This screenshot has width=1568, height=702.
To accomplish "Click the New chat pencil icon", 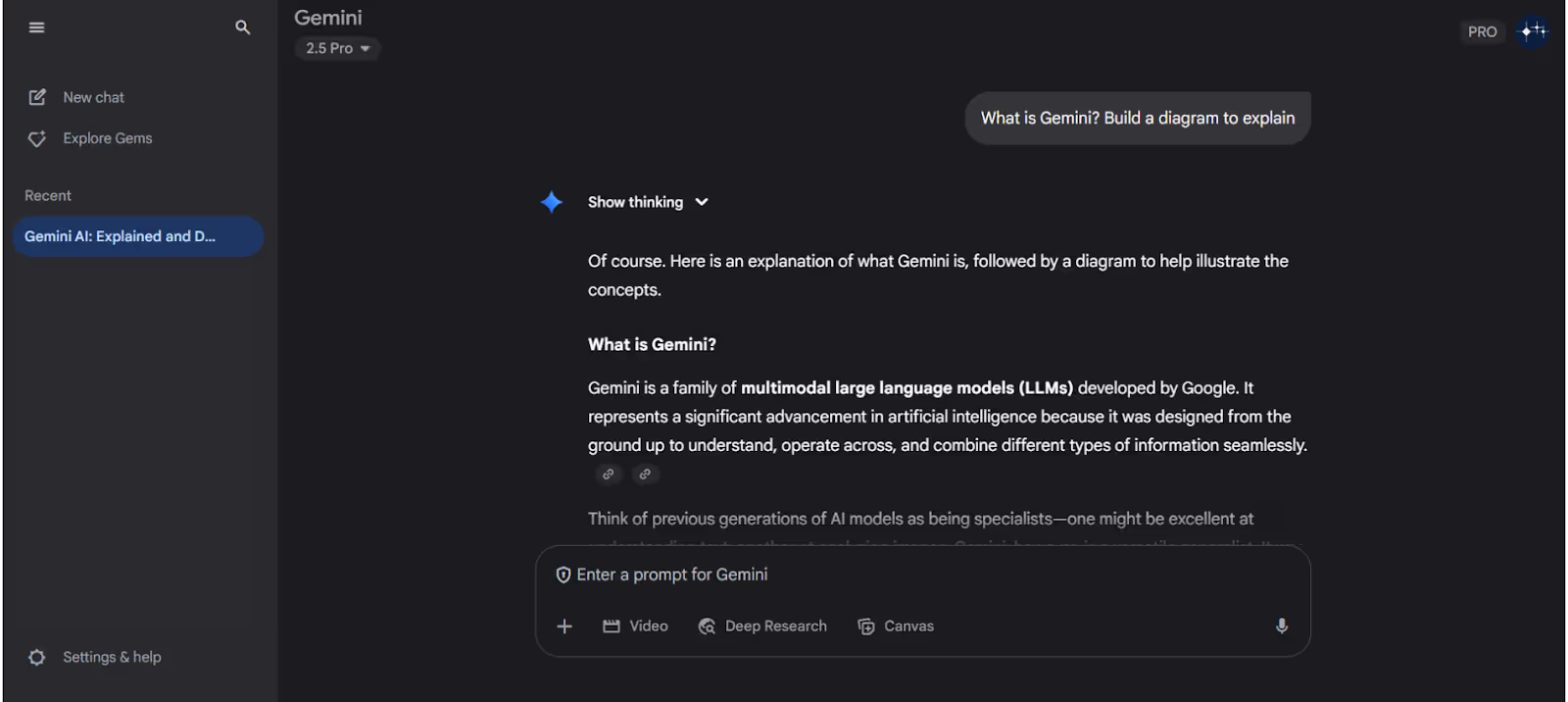I will click(x=37, y=97).
